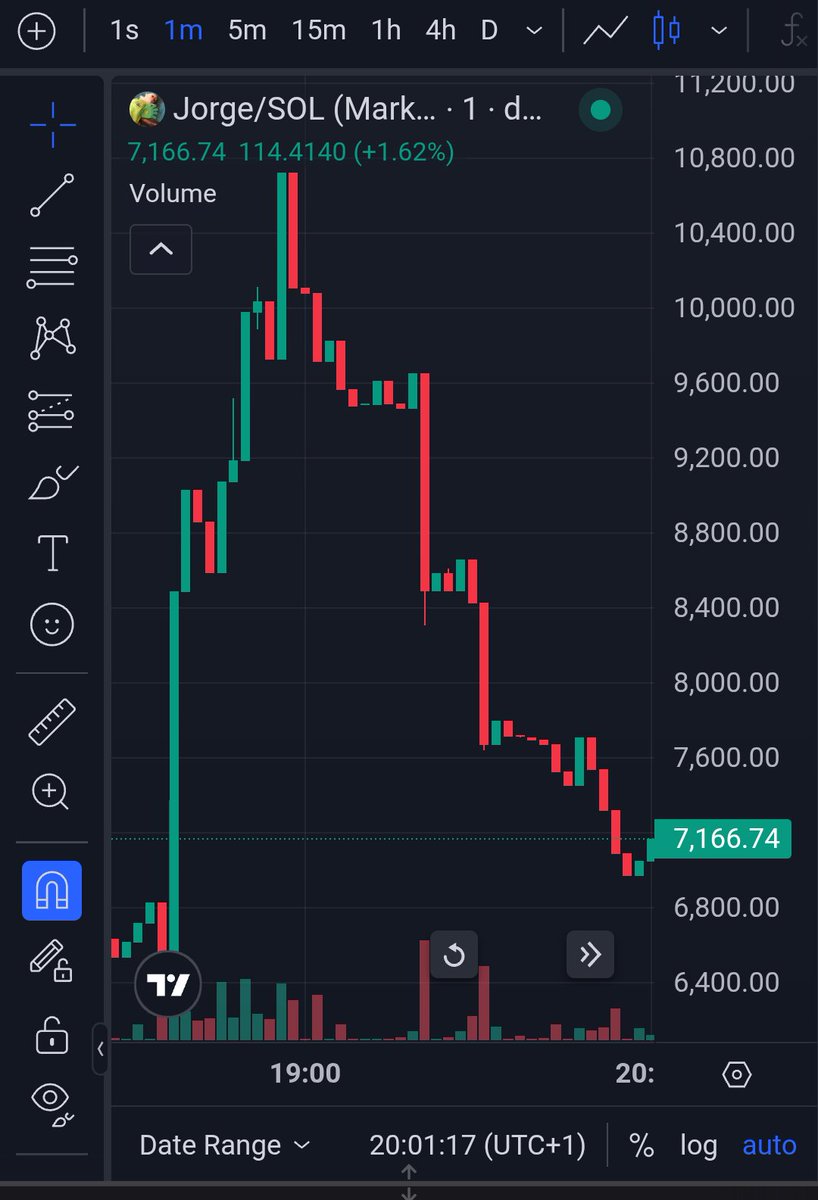Click the 10,000.00 price axis label
Screen dimensions: 818x1200
pos(735,308)
